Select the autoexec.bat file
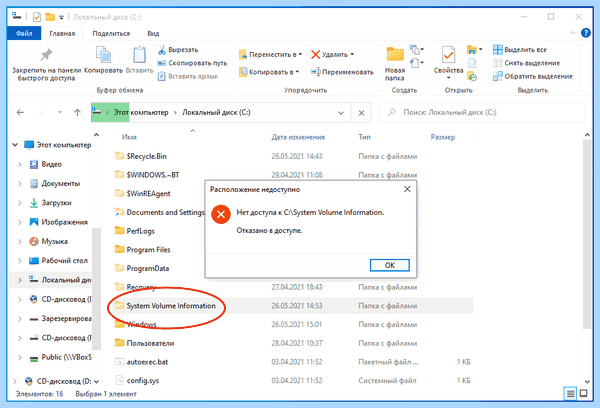Image resolution: width=600 pixels, height=408 pixels. 141,362
